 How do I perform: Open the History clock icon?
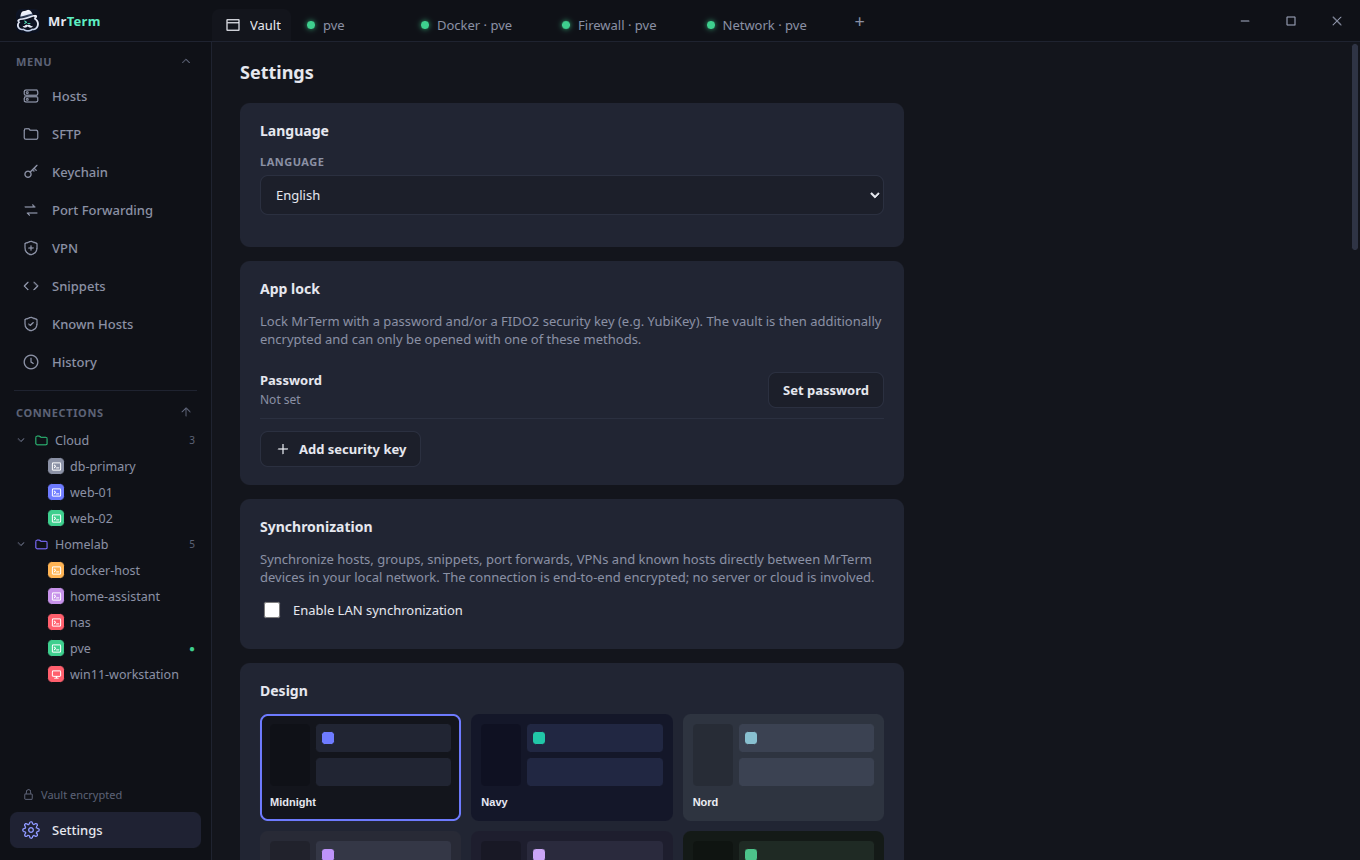pos(31,362)
